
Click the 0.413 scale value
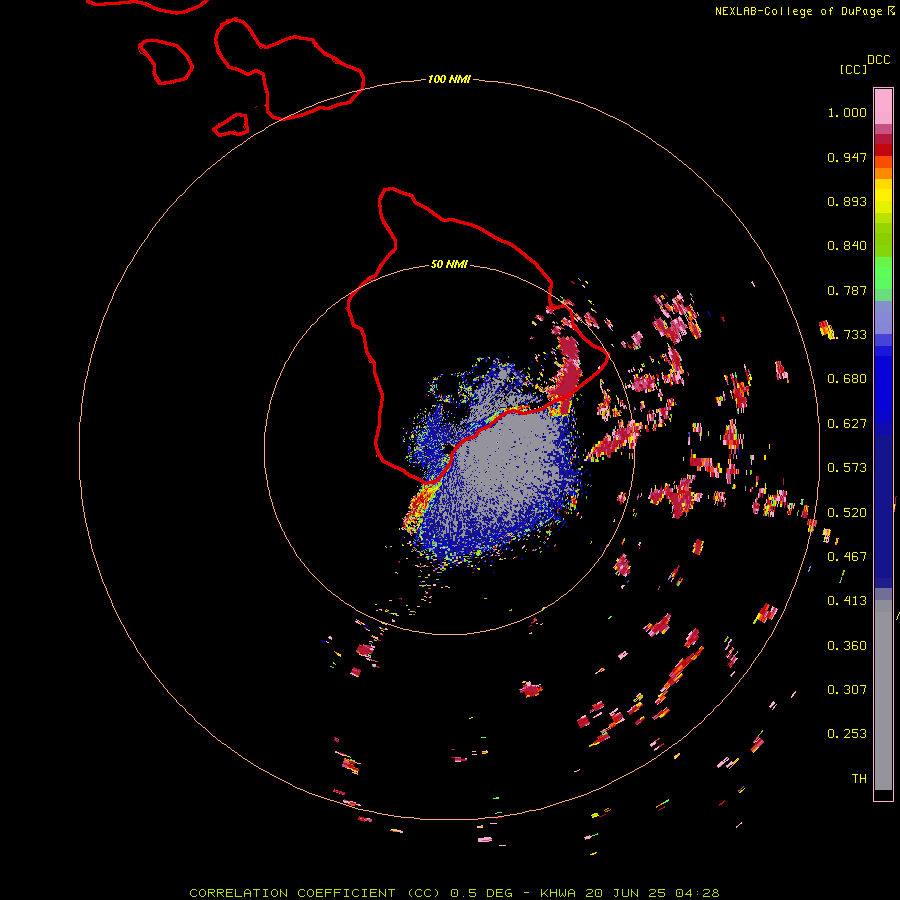coord(847,601)
